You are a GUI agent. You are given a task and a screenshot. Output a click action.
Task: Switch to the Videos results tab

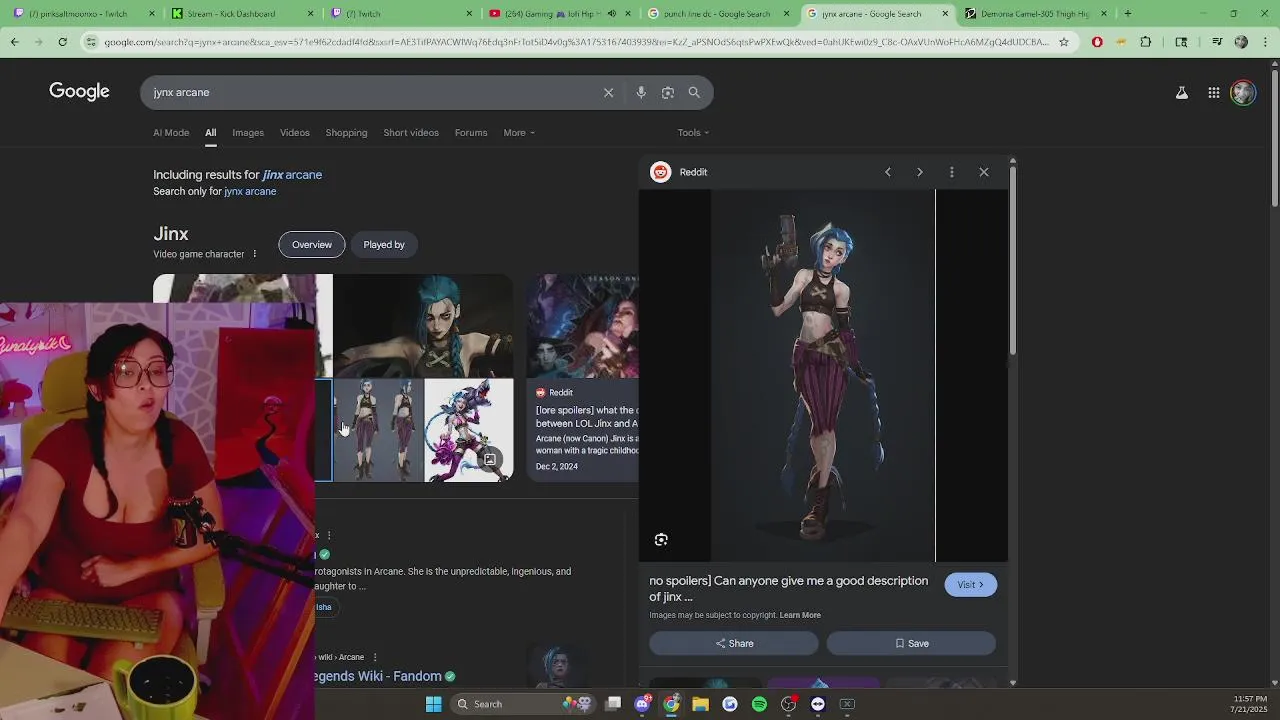[x=295, y=133]
